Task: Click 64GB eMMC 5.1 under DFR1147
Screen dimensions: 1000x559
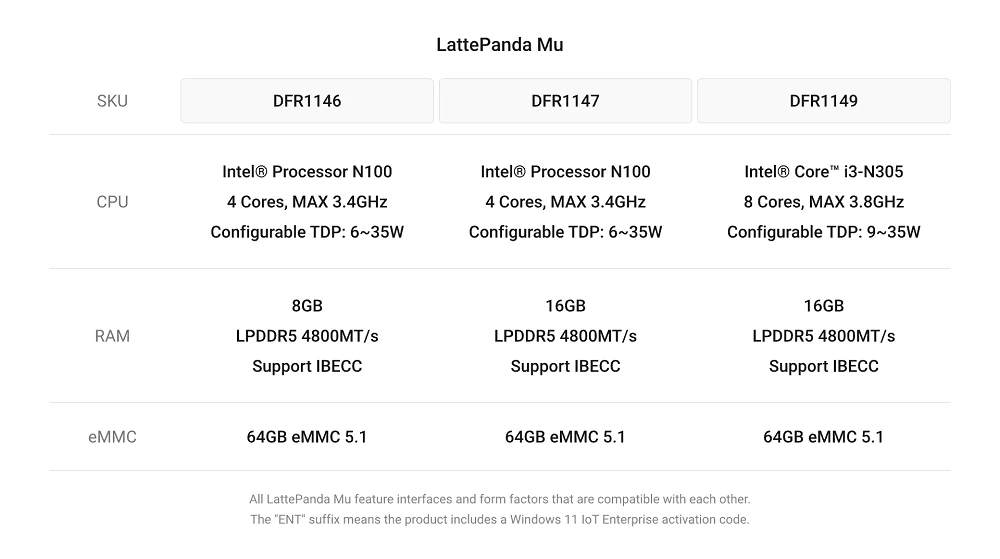Action: pos(565,437)
